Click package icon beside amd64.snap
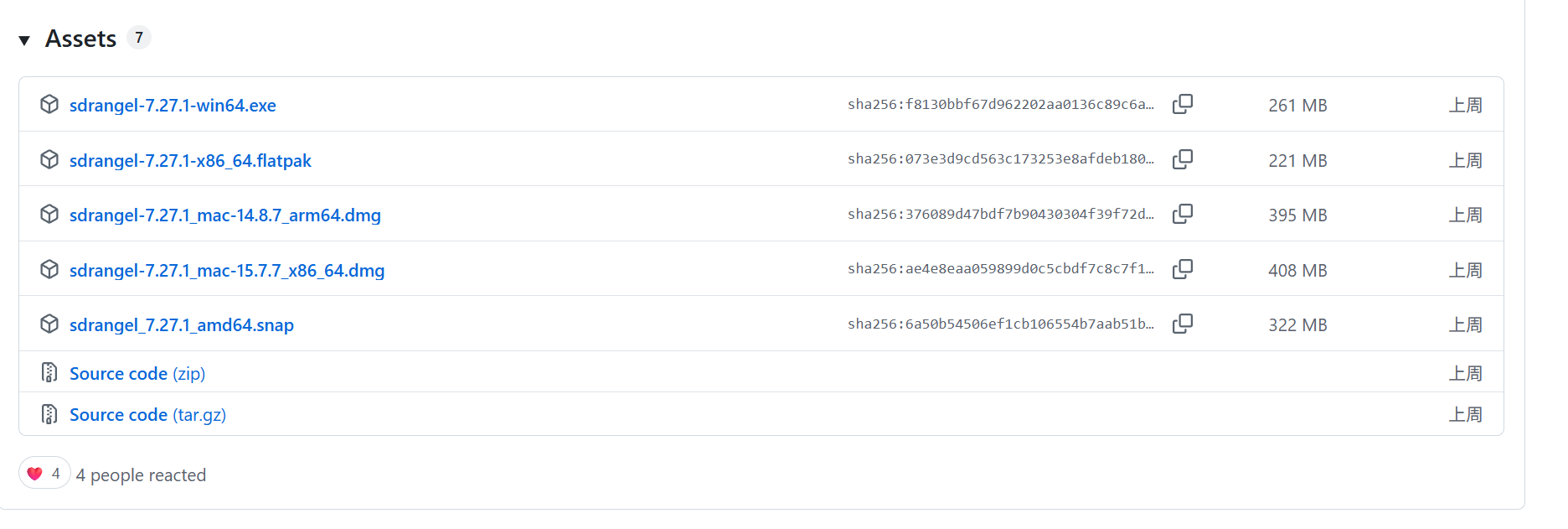The height and width of the screenshot is (529, 1568). tap(49, 324)
